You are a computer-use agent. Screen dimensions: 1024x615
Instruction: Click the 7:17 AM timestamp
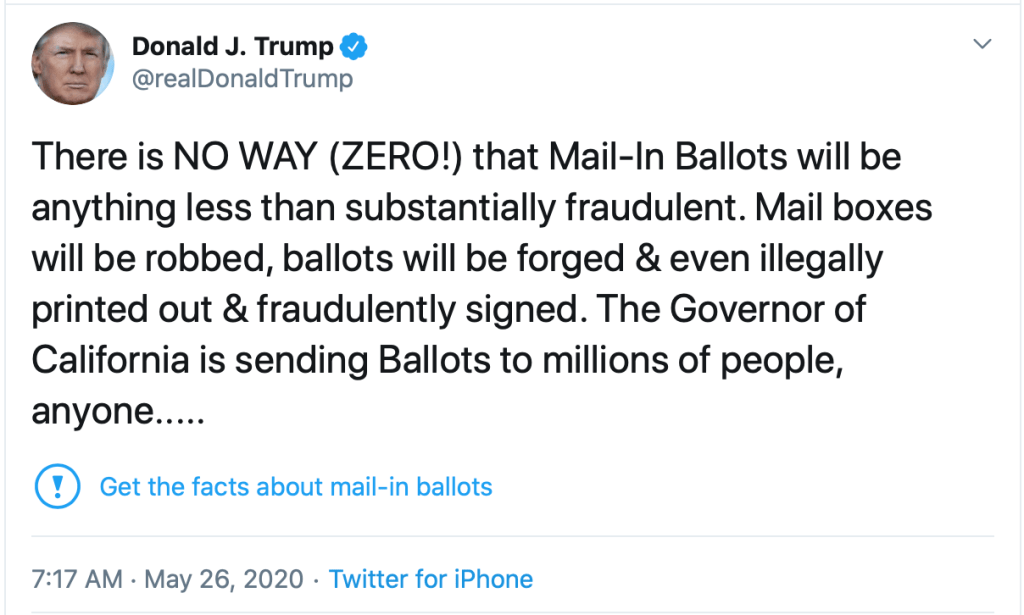coord(77,578)
